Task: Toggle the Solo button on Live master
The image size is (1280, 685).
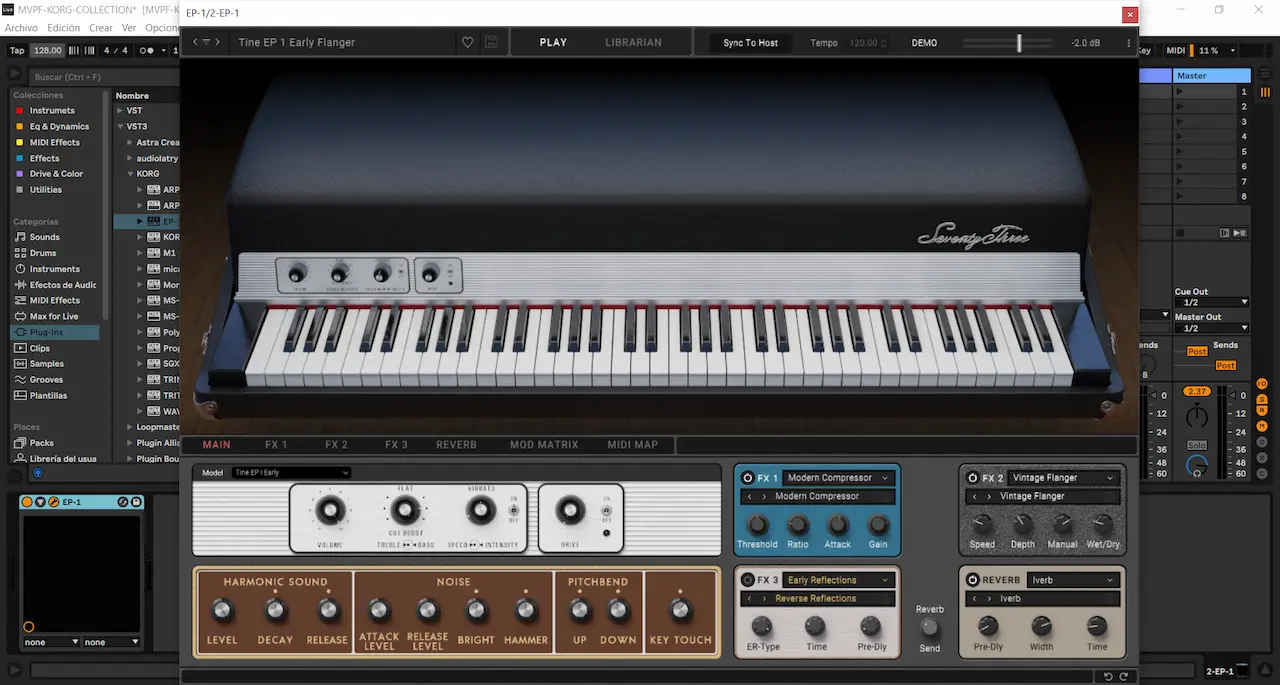Action: 1197,445
